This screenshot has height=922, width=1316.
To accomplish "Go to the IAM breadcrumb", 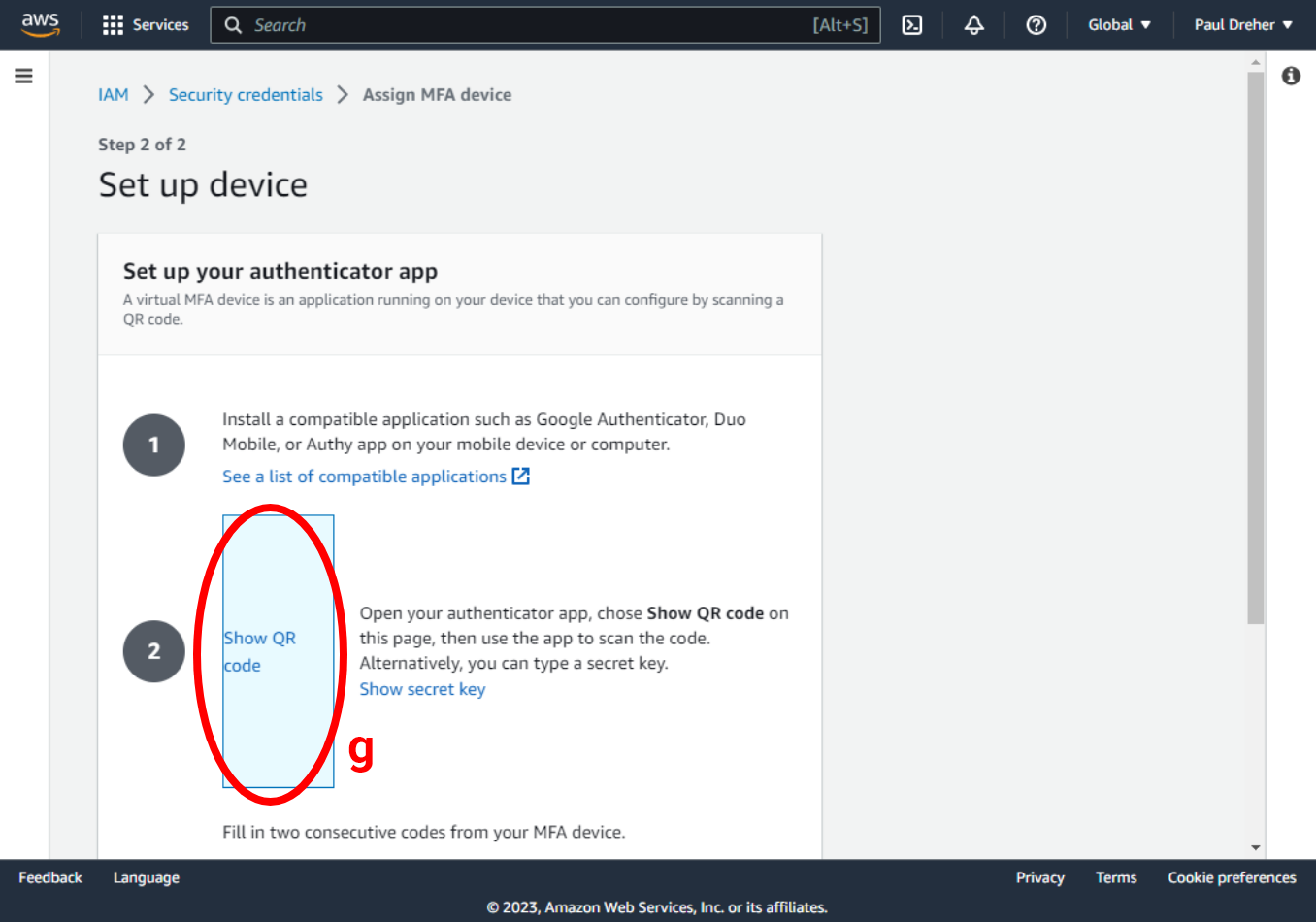I will (x=113, y=95).
